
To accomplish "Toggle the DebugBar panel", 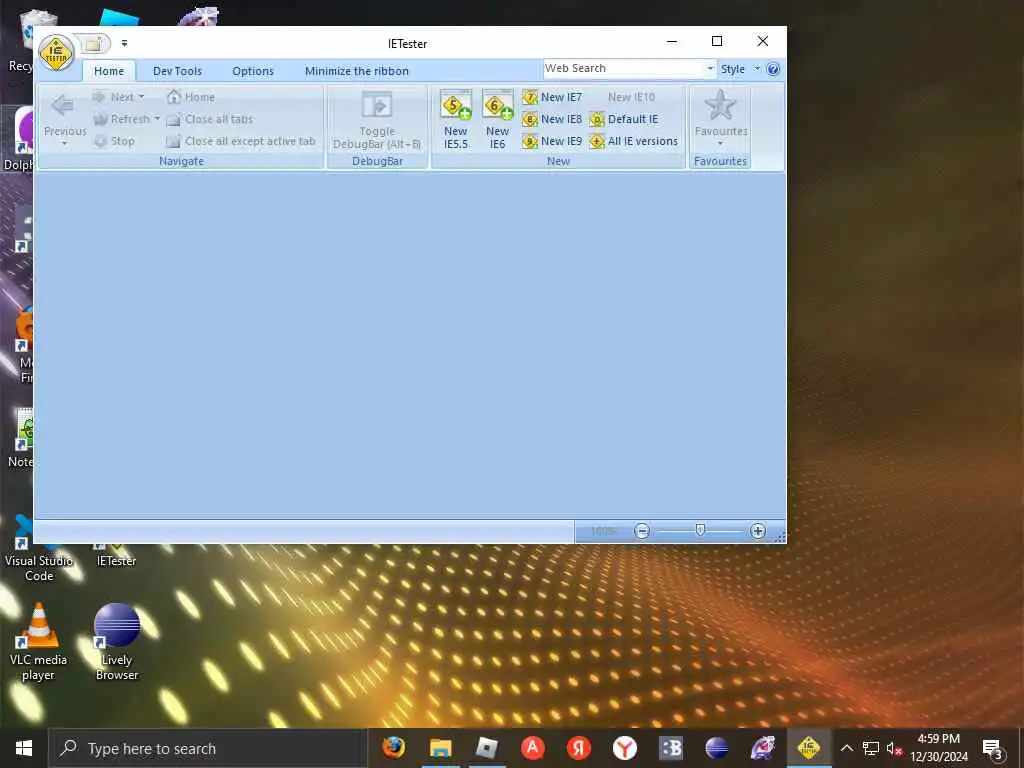I will point(377,120).
